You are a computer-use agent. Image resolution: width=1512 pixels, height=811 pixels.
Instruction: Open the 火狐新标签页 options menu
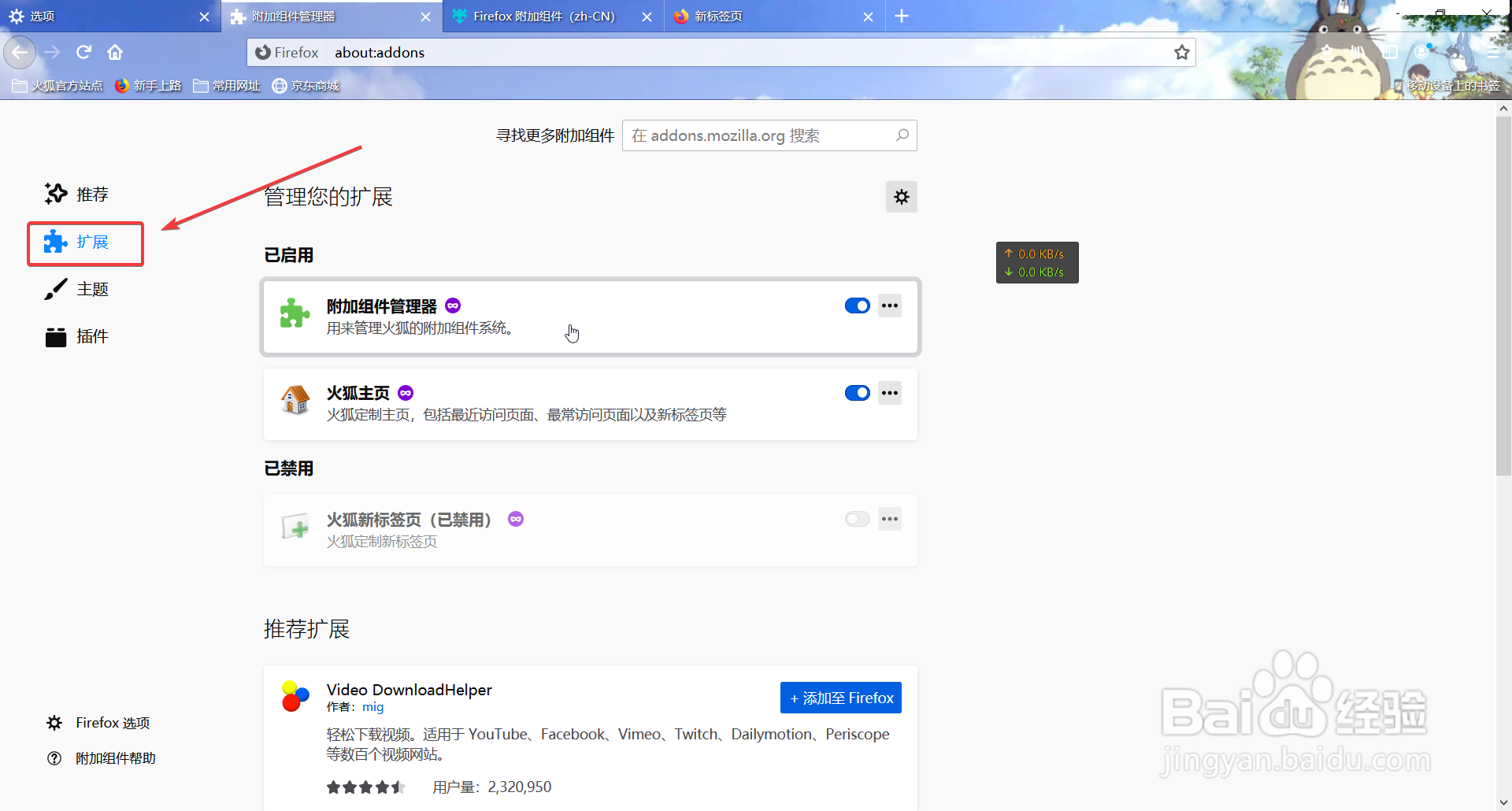tap(889, 519)
